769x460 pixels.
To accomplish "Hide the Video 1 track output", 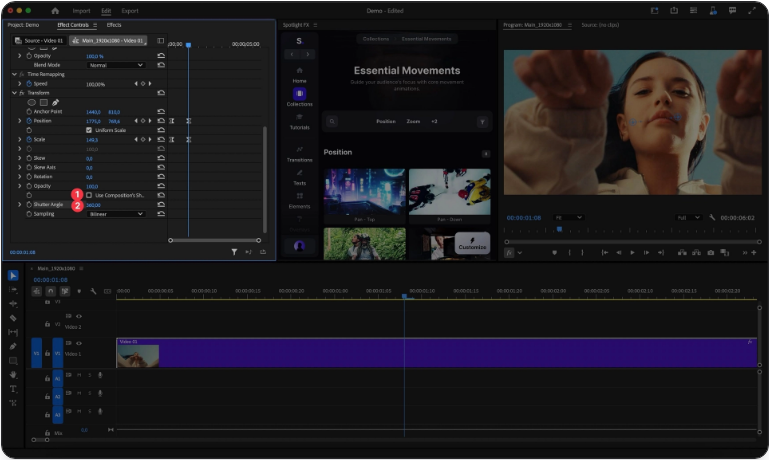I will point(78,343).
